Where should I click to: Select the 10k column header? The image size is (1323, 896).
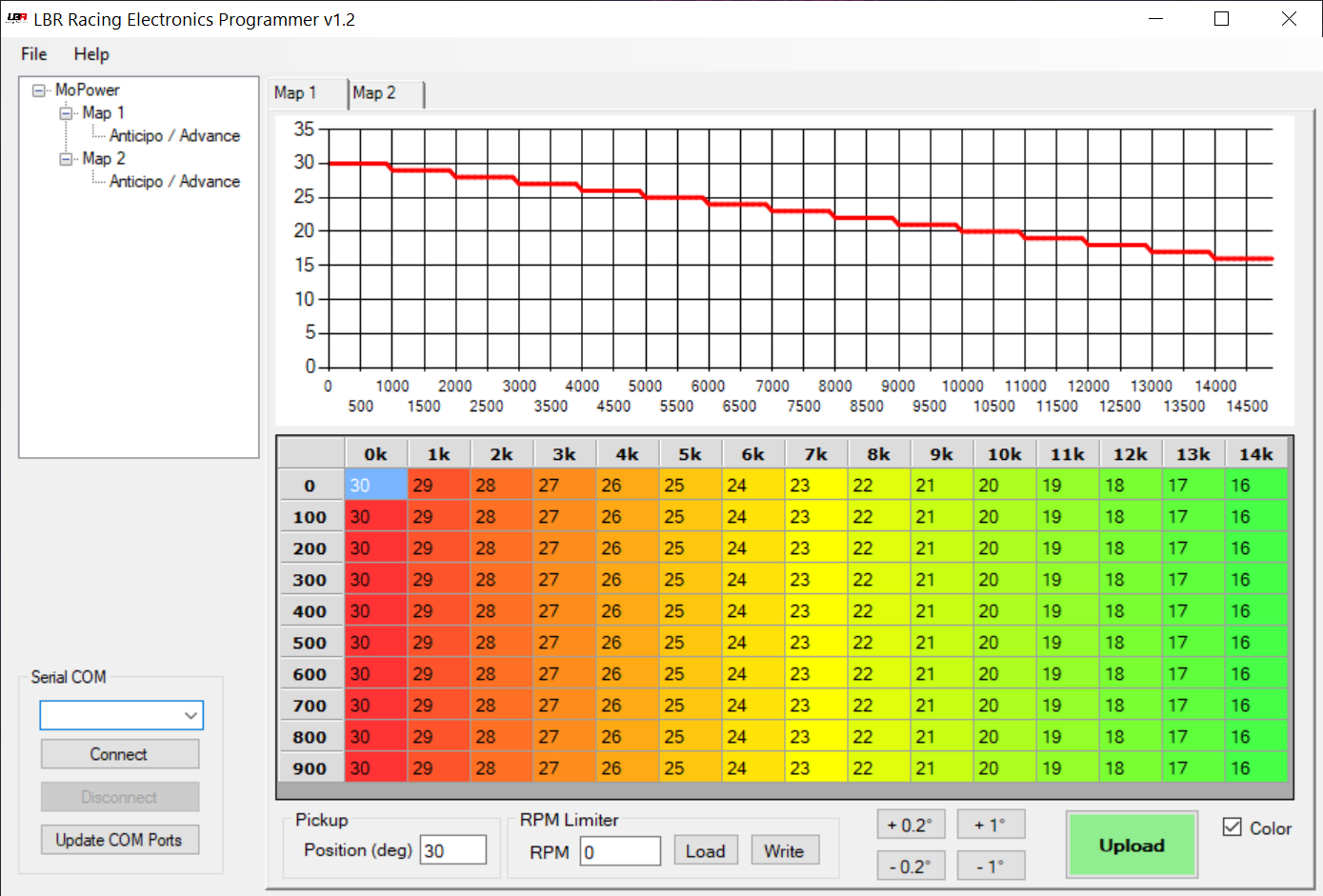click(1005, 454)
